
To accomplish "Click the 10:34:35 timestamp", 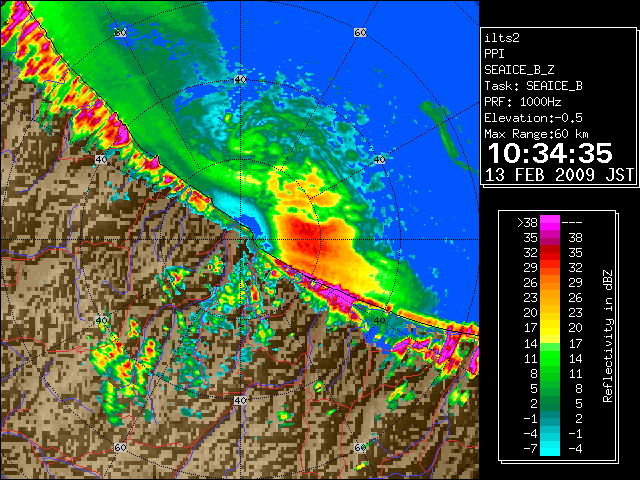I will tap(550, 153).
